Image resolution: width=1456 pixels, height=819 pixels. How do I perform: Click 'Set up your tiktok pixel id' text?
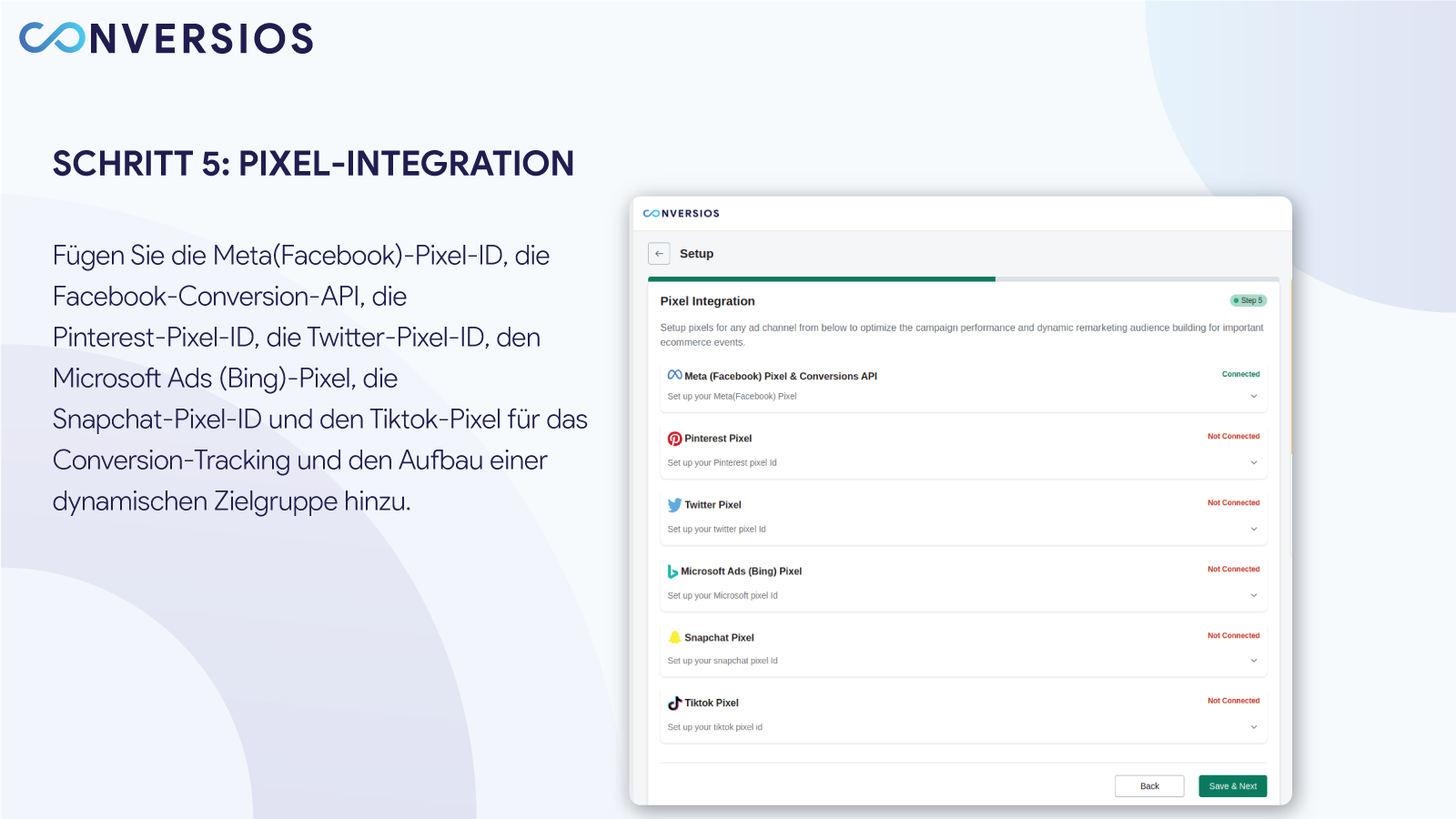[714, 727]
